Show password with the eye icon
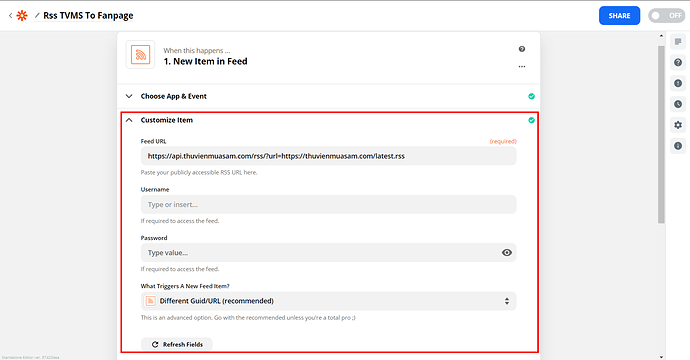690x360 pixels. tap(507, 253)
